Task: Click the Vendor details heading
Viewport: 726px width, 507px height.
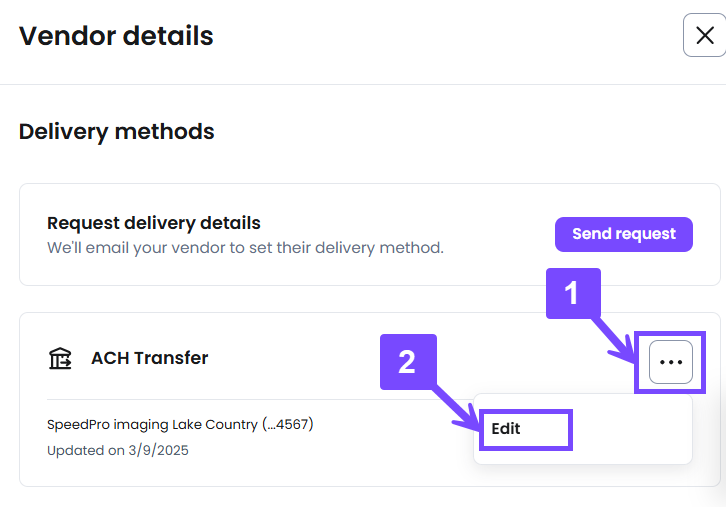Action: point(116,36)
